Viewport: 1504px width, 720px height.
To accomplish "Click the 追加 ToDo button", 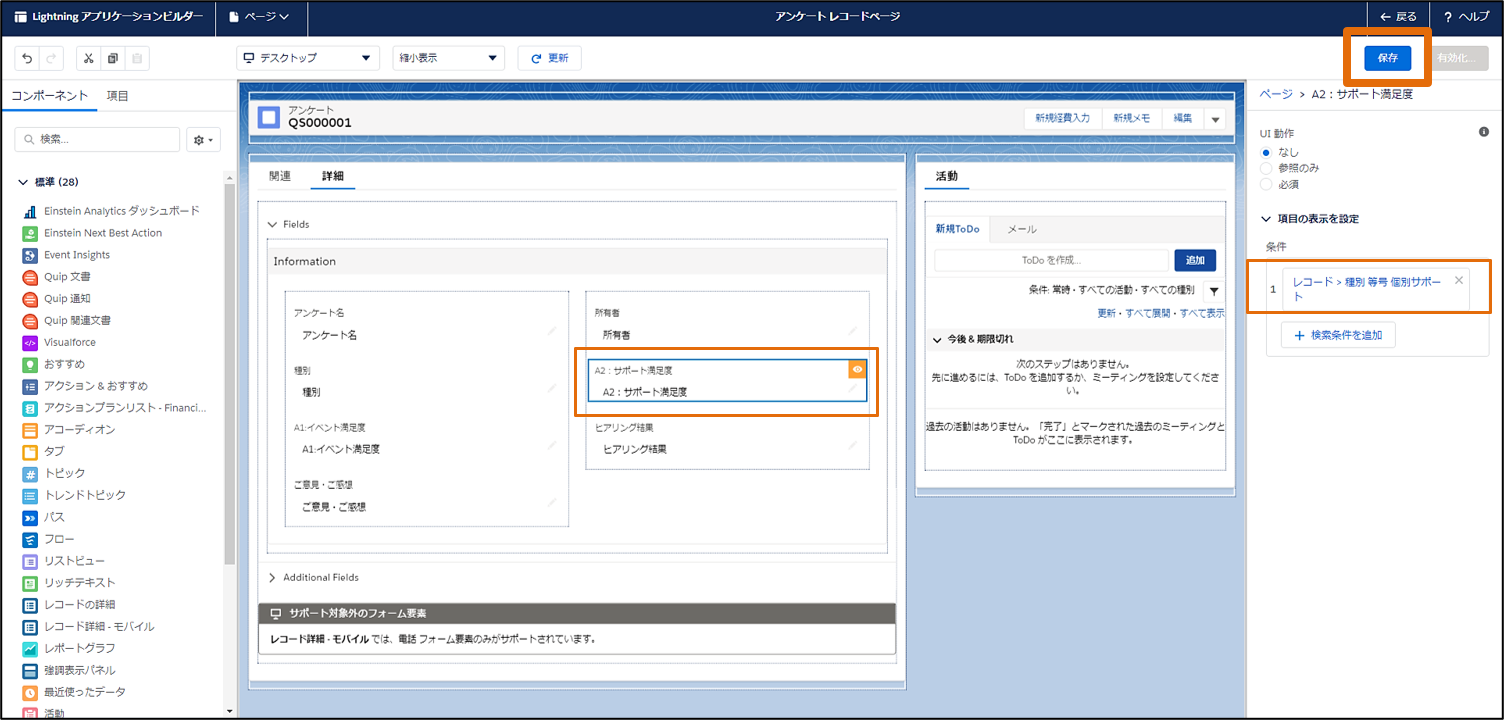I will coord(1195,260).
